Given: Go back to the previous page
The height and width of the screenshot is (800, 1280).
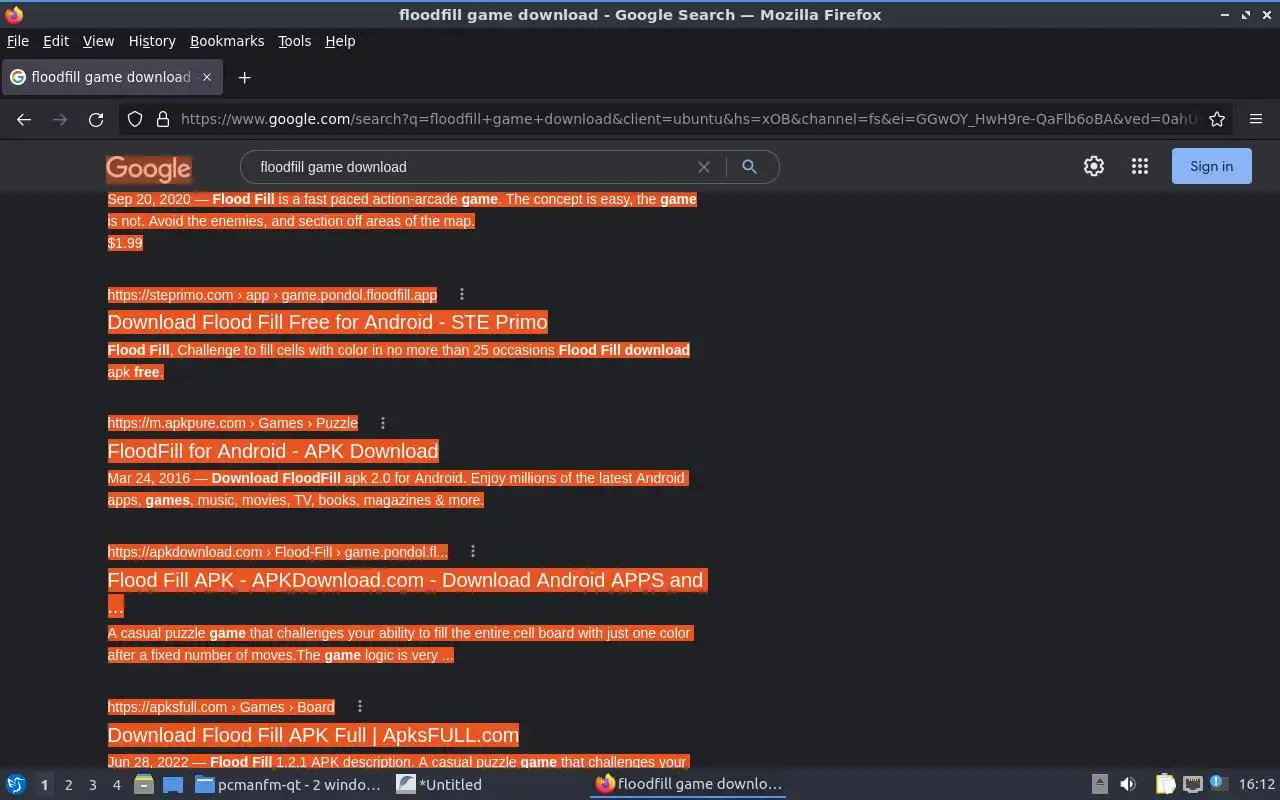Looking at the screenshot, I should (24, 119).
